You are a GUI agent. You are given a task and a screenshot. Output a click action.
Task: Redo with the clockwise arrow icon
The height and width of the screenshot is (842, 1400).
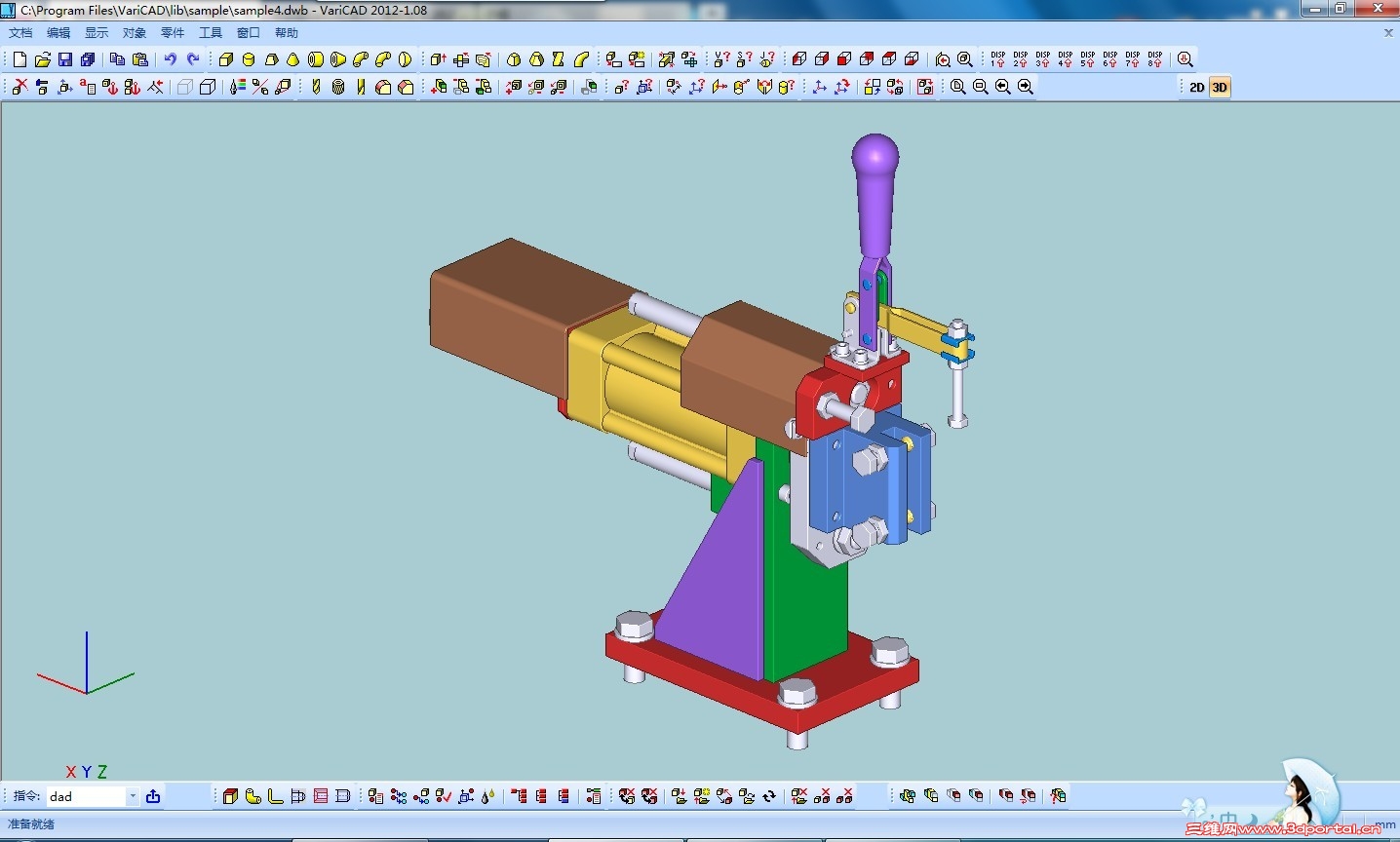pyautogui.click(x=193, y=59)
